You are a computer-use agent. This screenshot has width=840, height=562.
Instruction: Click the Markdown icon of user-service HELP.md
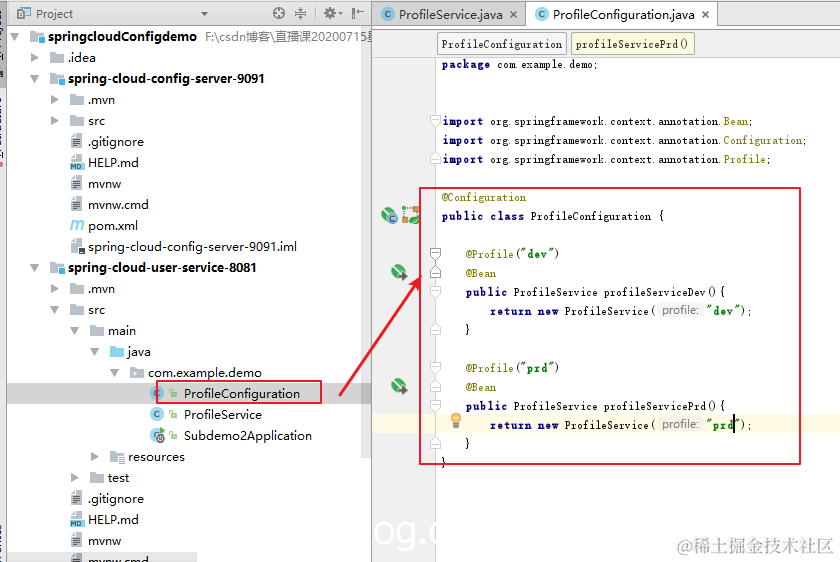click(77, 520)
